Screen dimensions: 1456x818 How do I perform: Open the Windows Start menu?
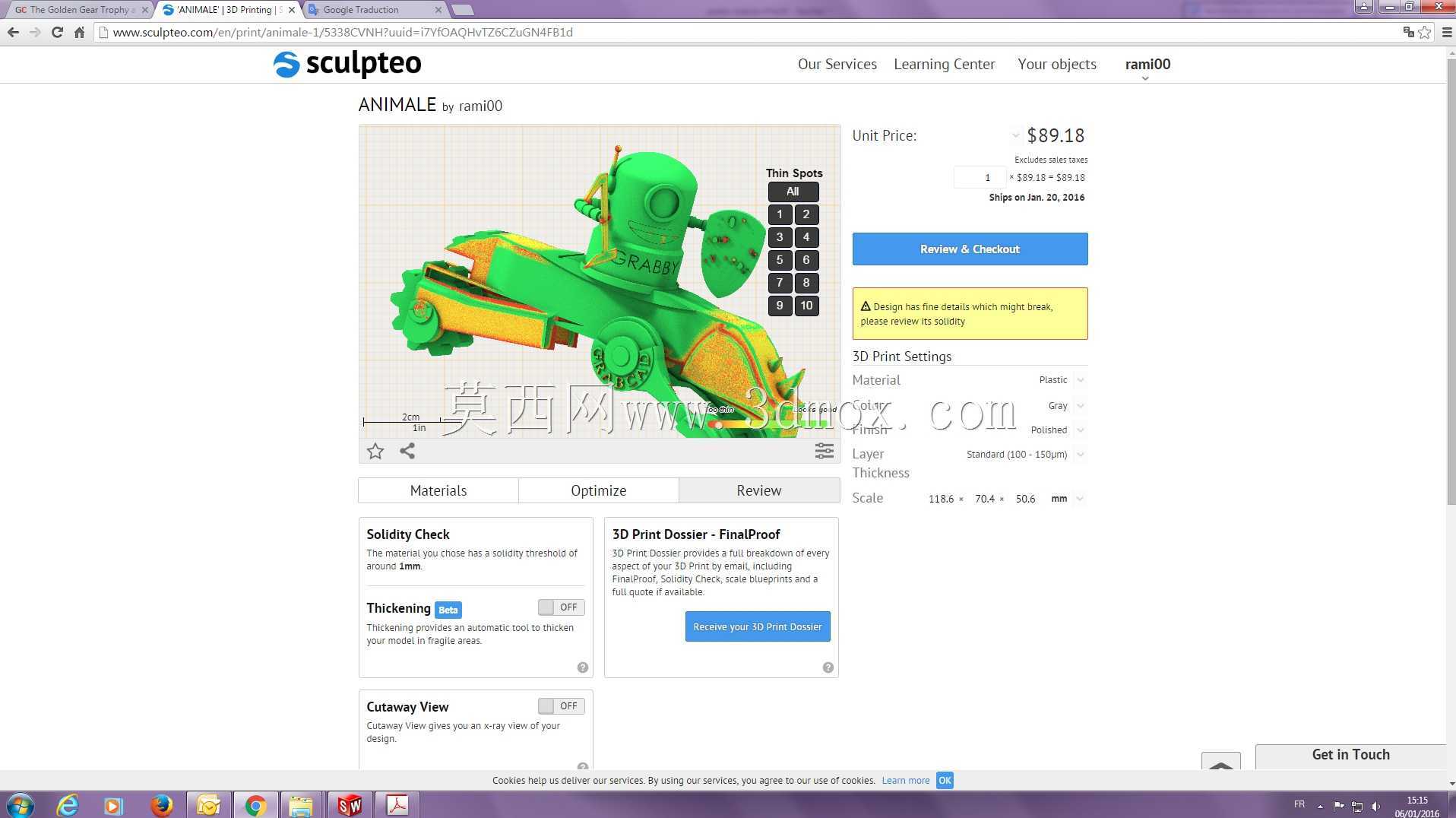[20, 804]
